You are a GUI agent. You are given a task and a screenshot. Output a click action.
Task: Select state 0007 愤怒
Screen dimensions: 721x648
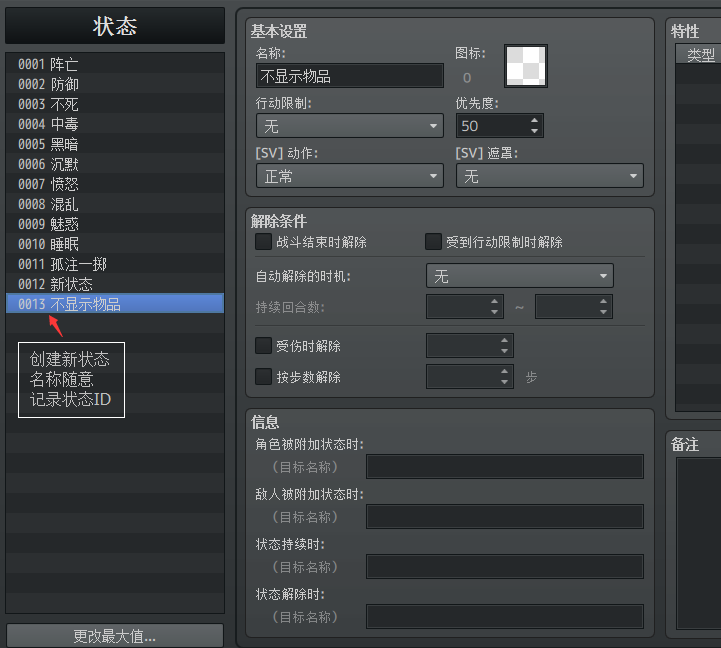[x=115, y=184]
